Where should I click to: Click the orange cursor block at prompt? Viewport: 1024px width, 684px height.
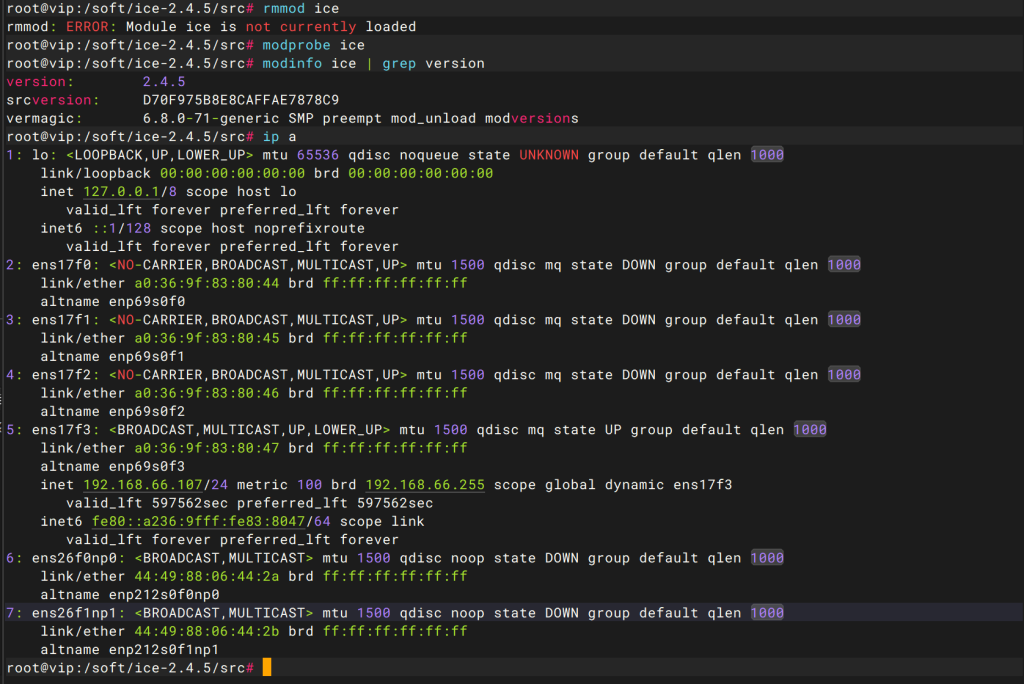pyautogui.click(x=267, y=667)
